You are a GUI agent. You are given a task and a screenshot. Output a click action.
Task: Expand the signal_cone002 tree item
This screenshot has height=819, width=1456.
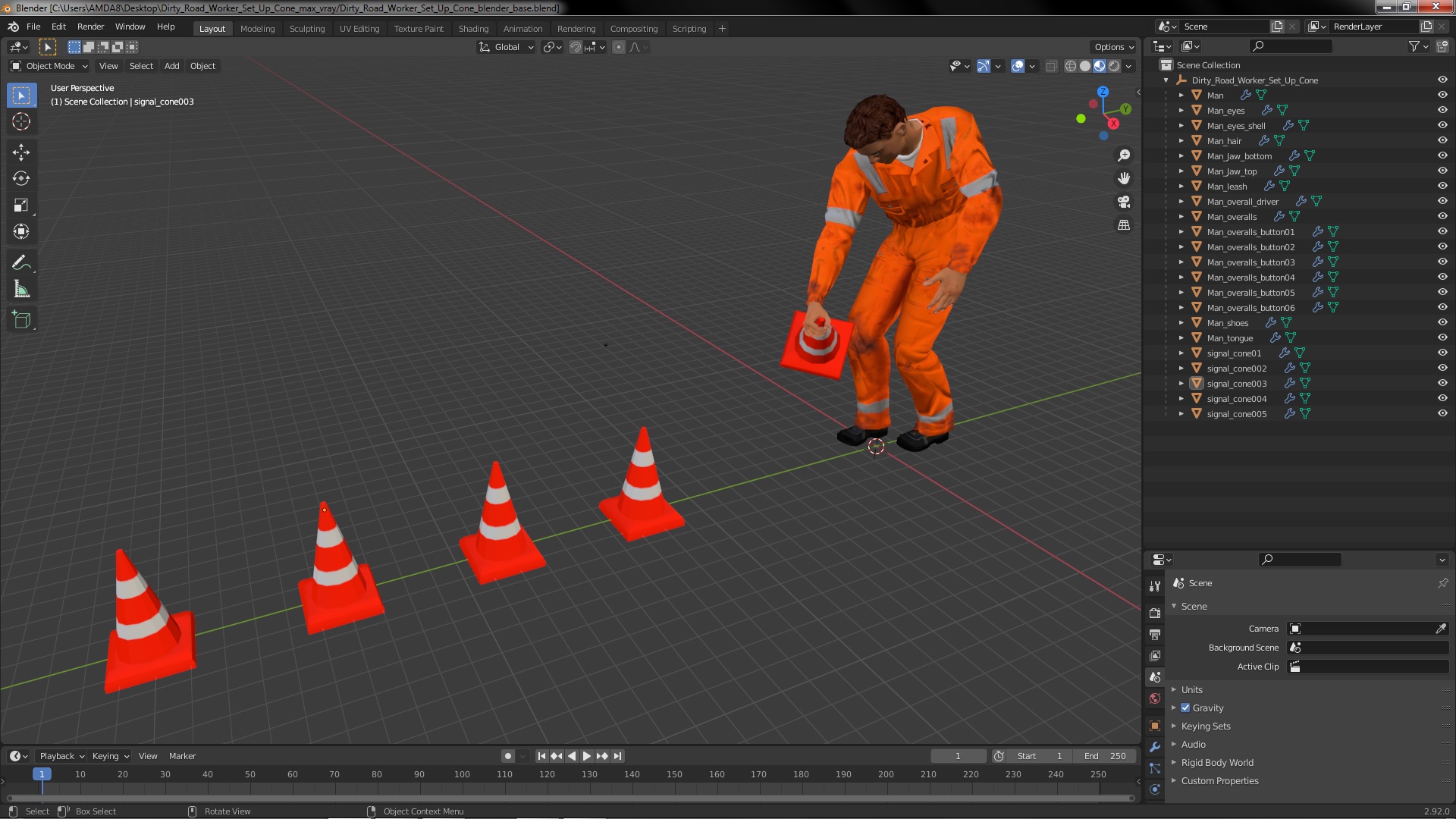point(1181,369)
